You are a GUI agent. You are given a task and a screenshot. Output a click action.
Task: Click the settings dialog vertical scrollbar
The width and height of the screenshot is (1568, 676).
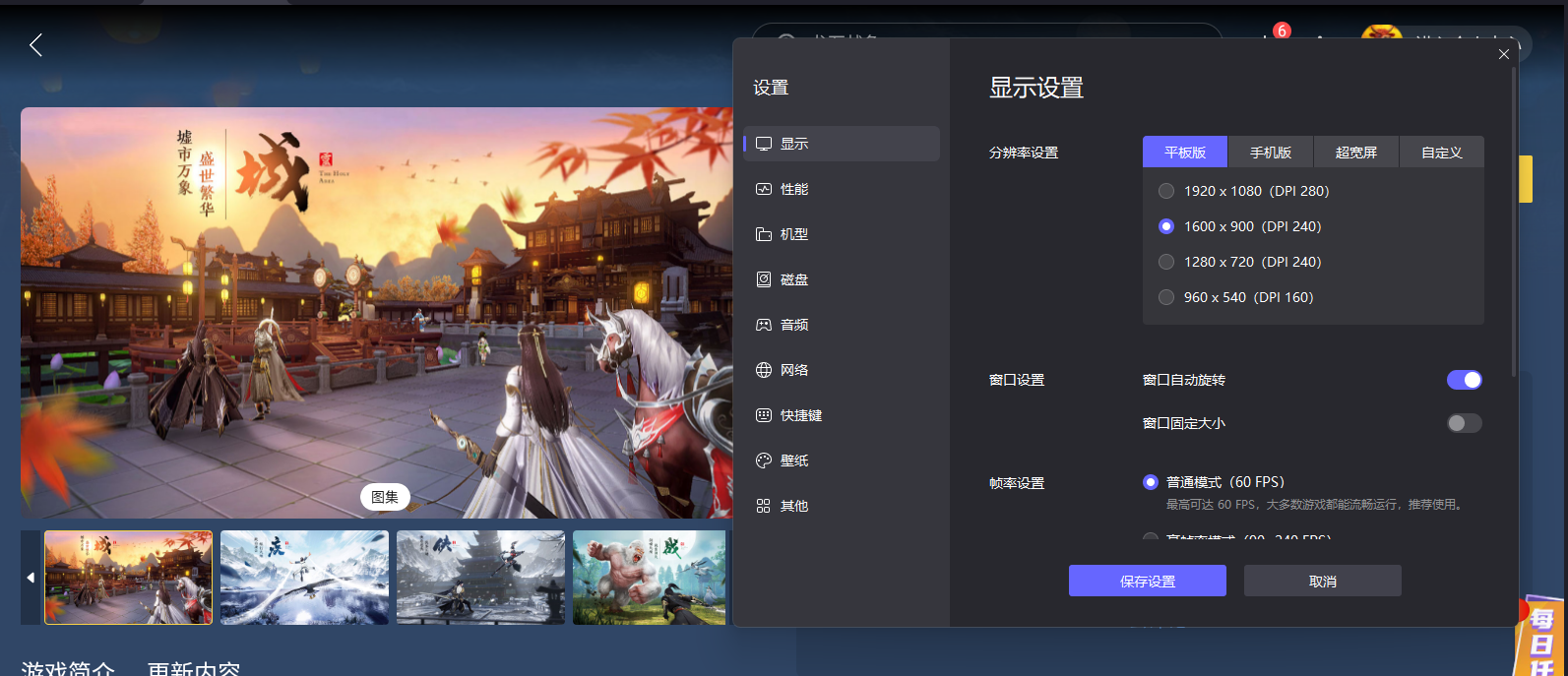(x=1514, y=221)
